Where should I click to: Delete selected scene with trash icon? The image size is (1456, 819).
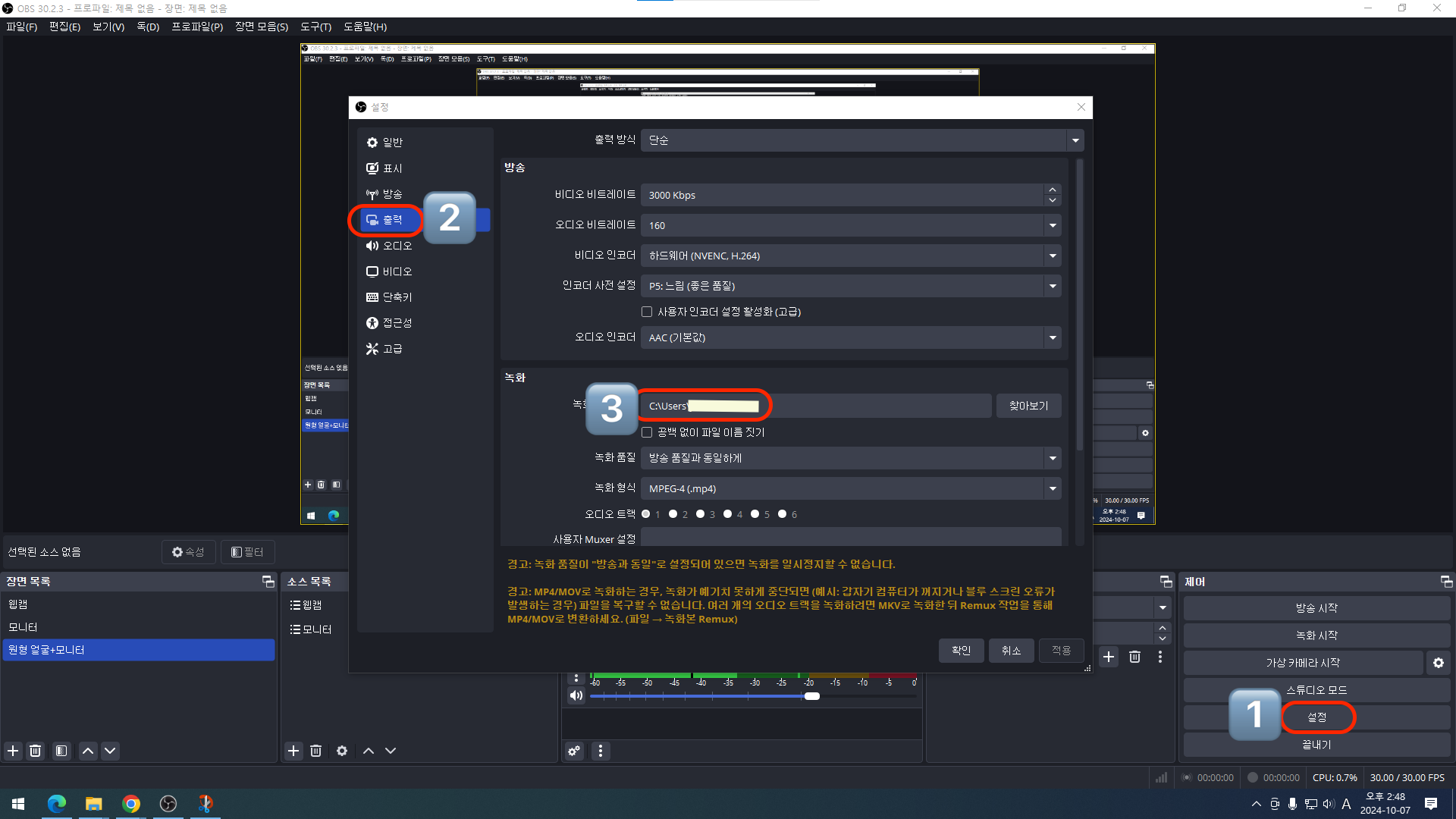(x=36, y=751)
